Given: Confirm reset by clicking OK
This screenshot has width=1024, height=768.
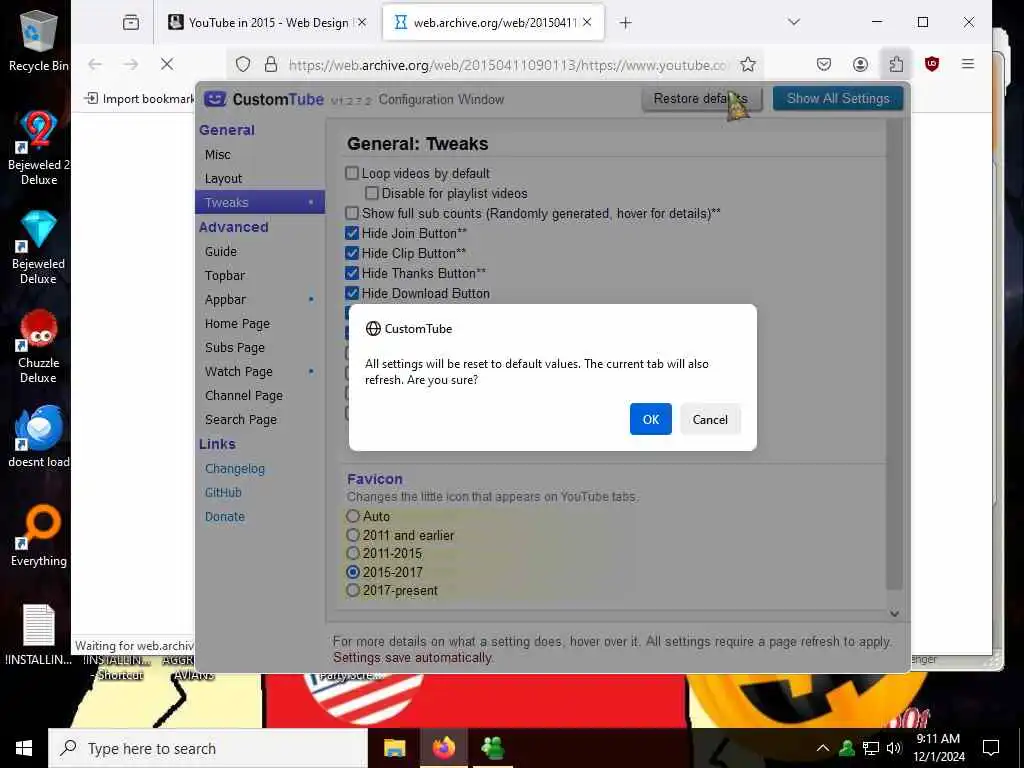Looking at the screenshot, I should [650, 419].
